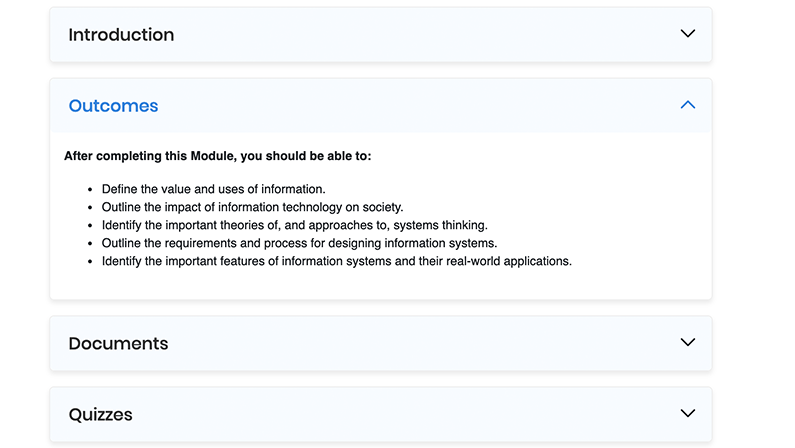
Task: Select the 'real-world applications' outcome line
Action: (x=337, y=261)
